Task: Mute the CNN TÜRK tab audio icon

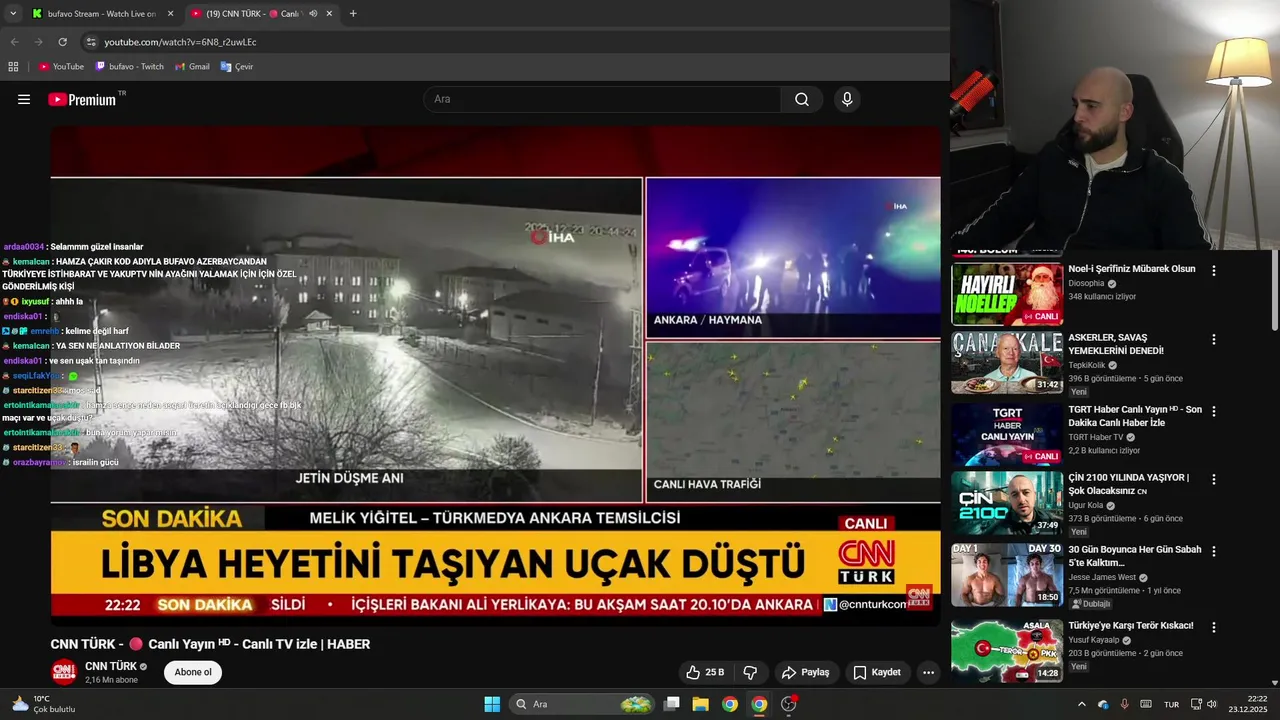Action: (x=313, y=14)
